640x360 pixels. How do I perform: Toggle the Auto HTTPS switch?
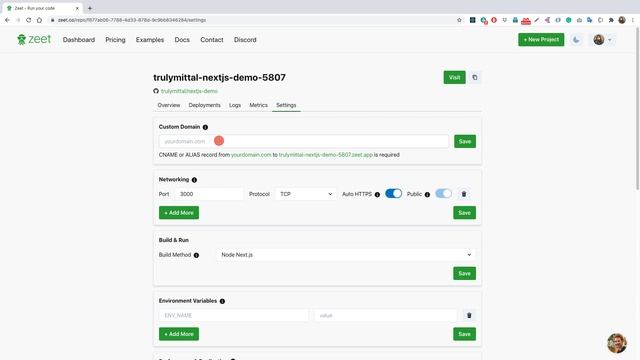[x=393, y=193]
